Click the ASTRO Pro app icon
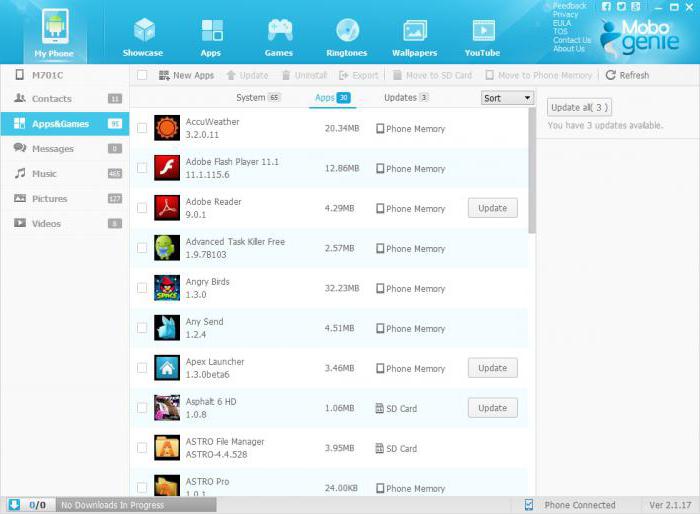Viewport: 700px width, 514px height. coord(167,485)
